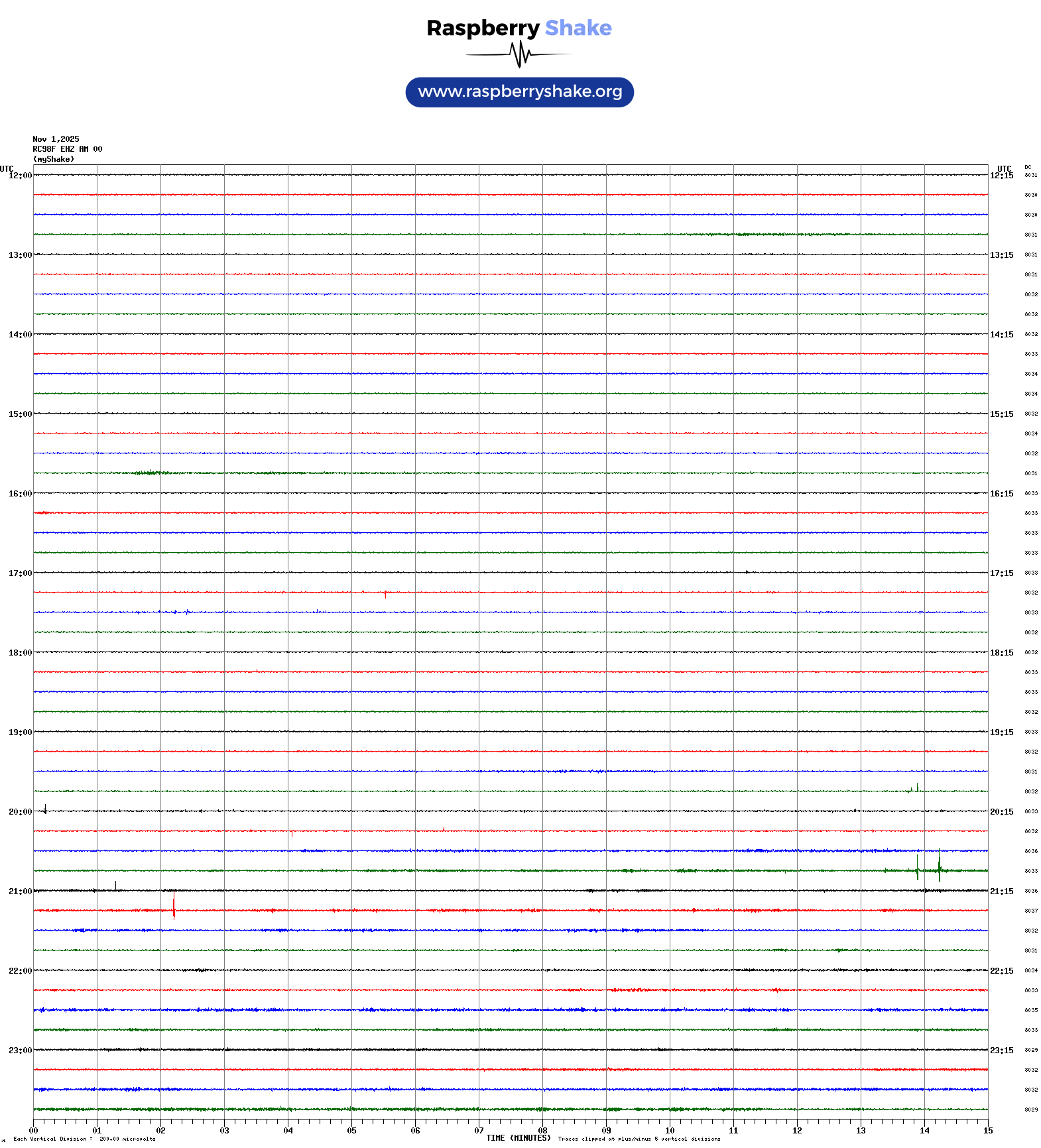
Task: Click the tall green spike near minute 14
Action: [939, 866]
